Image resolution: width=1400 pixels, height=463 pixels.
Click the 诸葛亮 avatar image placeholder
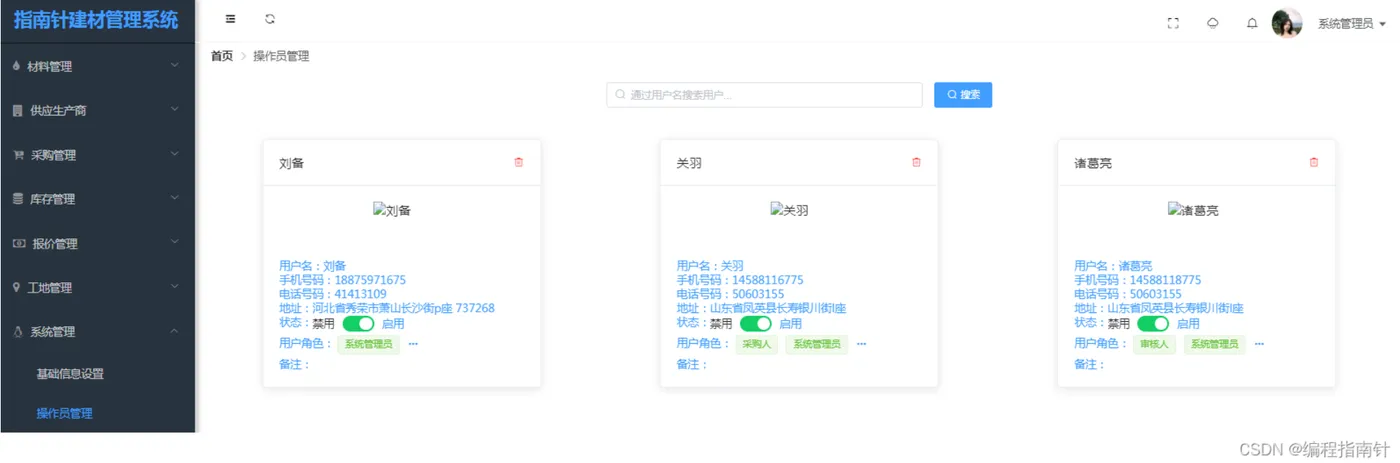click(x=1193, y=210)
